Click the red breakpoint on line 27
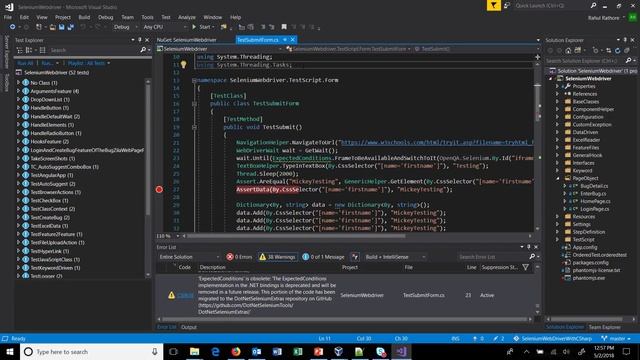This screenshot has height=360, width=640. pyautogui.click(x=159, y=189)
